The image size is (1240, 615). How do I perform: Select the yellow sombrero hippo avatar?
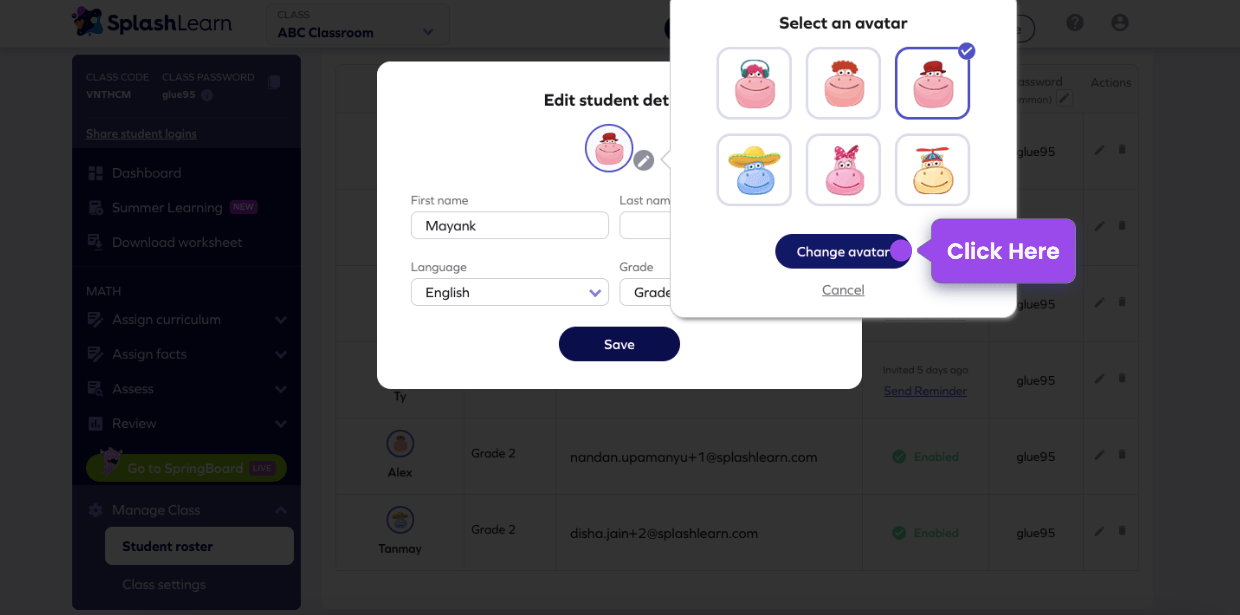[x=753, y=169]
